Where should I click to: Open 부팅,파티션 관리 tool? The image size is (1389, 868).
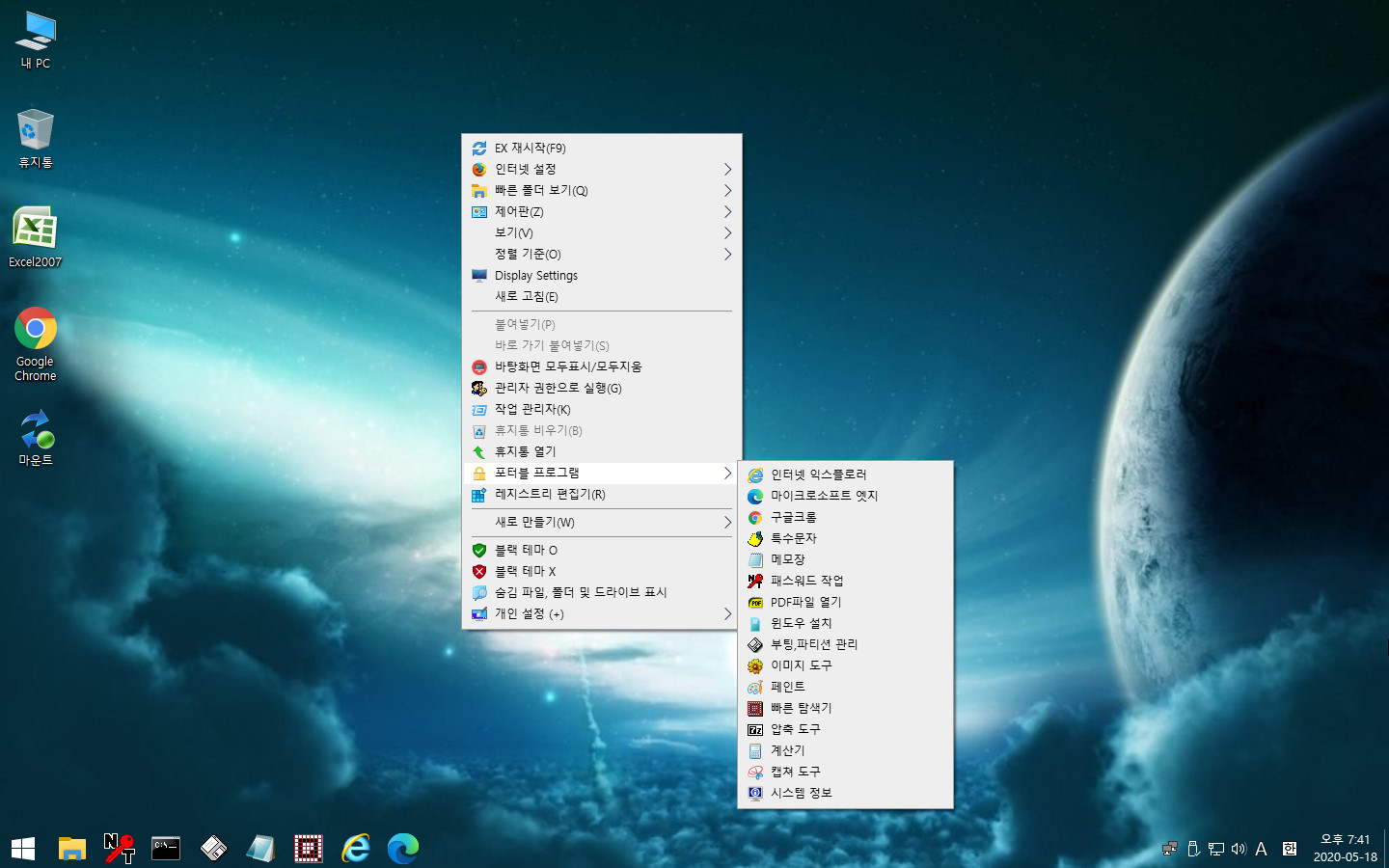coord(845,644)
